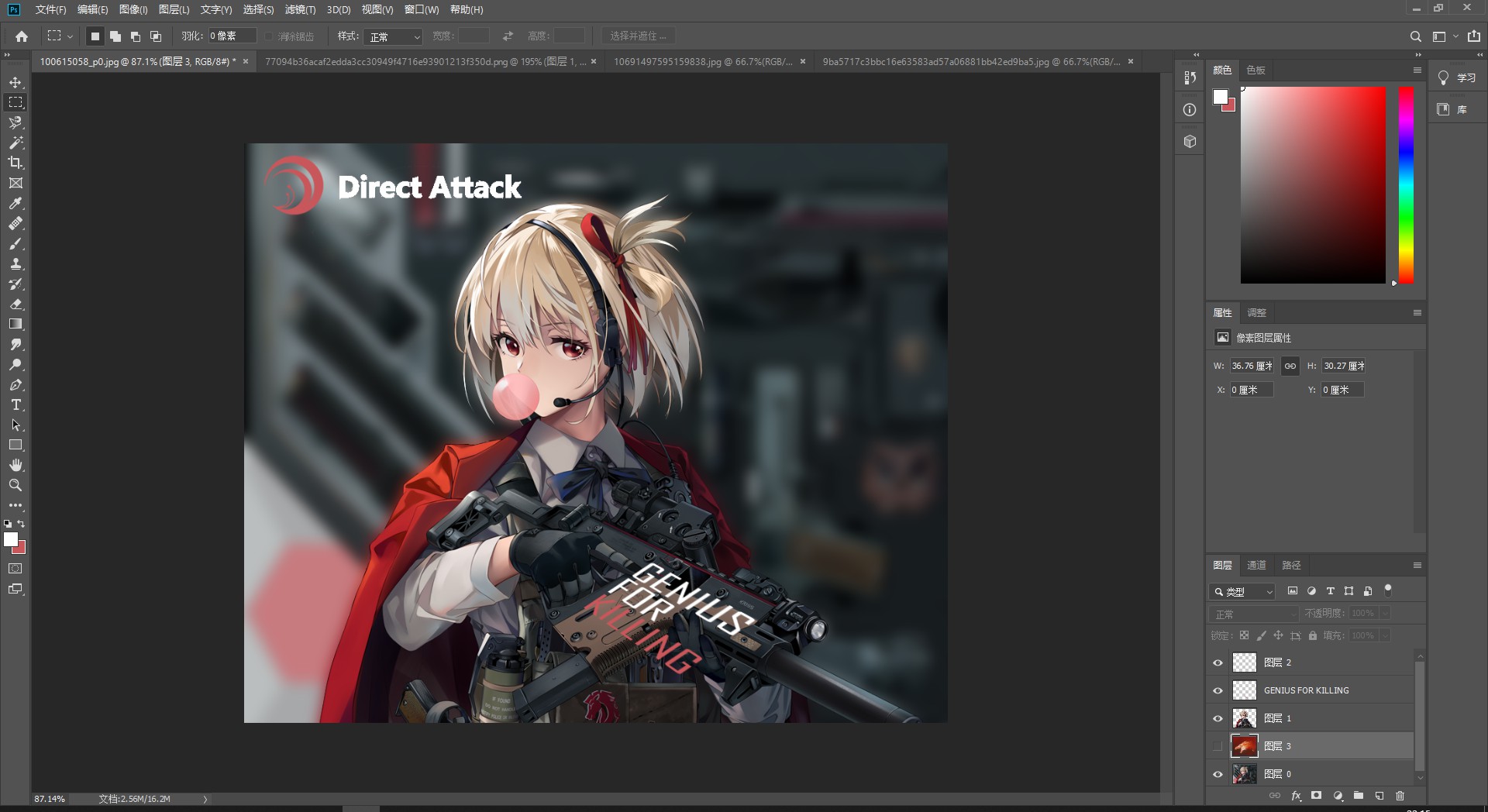
Task: Open the 文件(F) menu
Action: [50, 9]
